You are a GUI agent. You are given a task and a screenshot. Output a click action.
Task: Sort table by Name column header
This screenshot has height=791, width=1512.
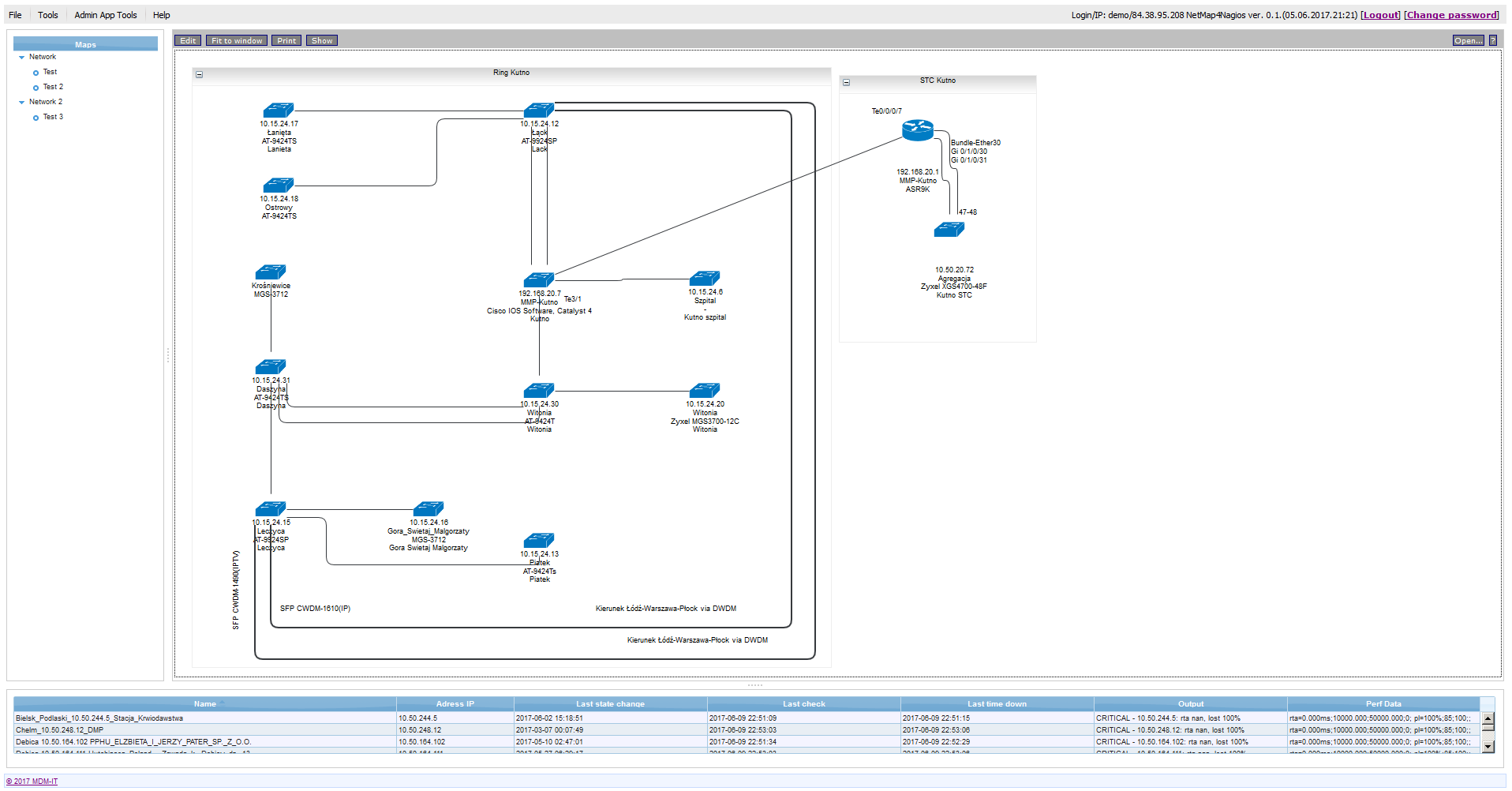[x=205, y=704]
